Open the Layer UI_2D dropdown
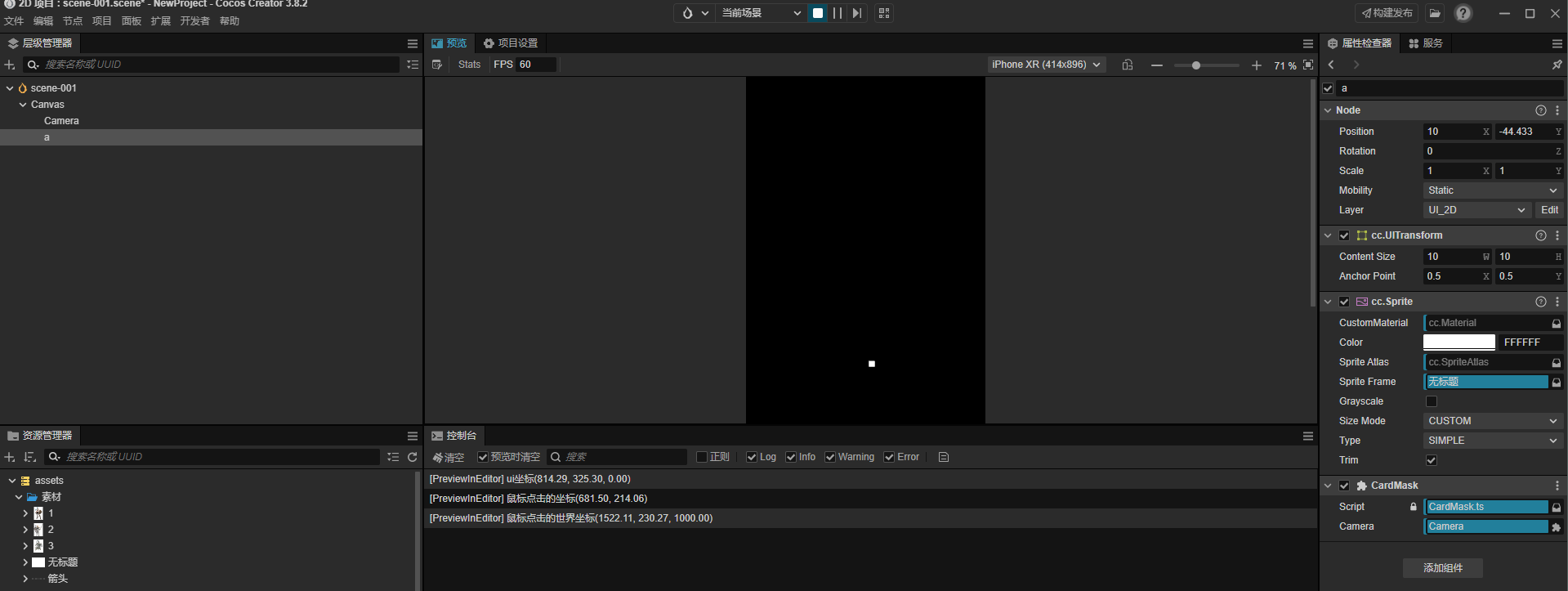 pyautogui.click(x=1477, y=210)
